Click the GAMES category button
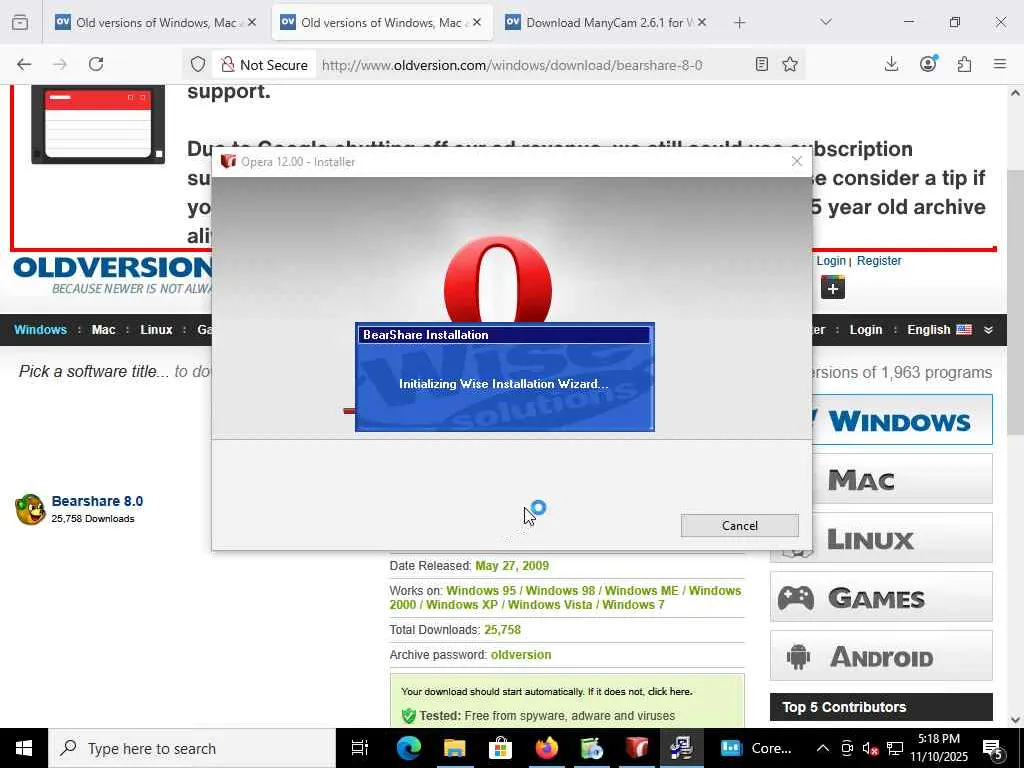The height and width of the screenshot is (768, 1024). (881, 597)
